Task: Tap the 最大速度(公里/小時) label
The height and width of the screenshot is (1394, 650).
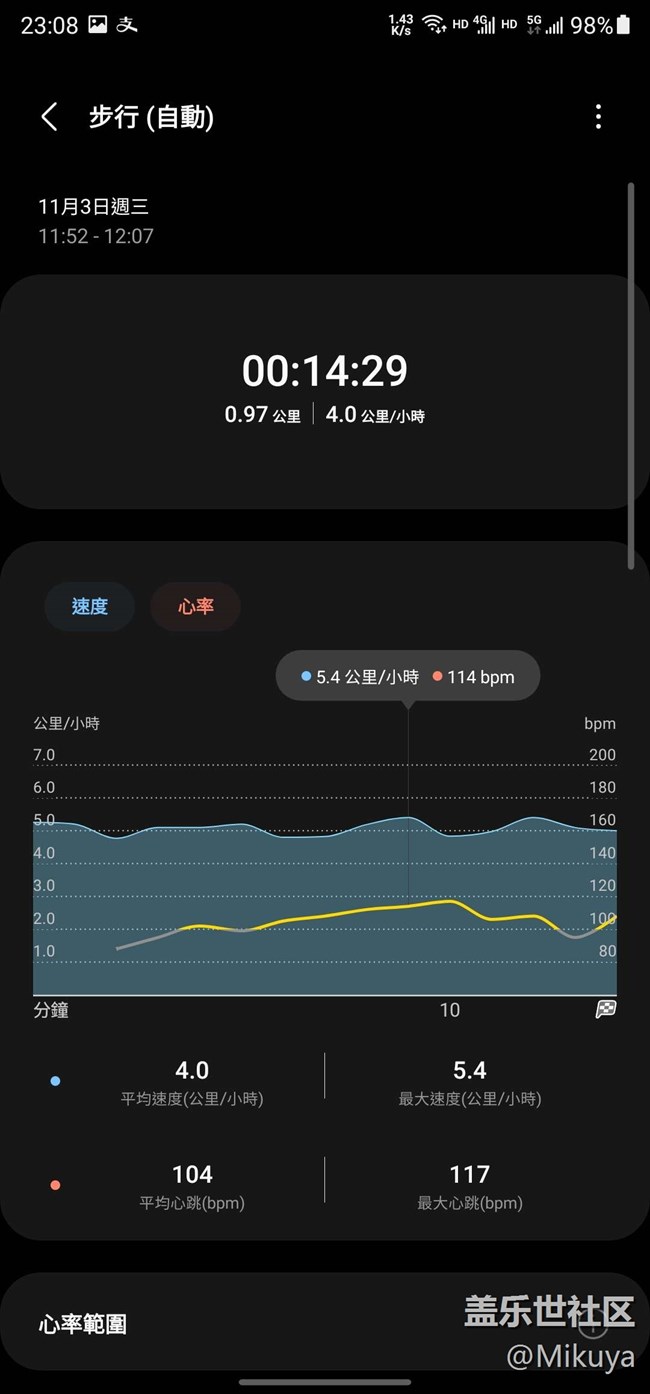Action: pos(470,1099)
